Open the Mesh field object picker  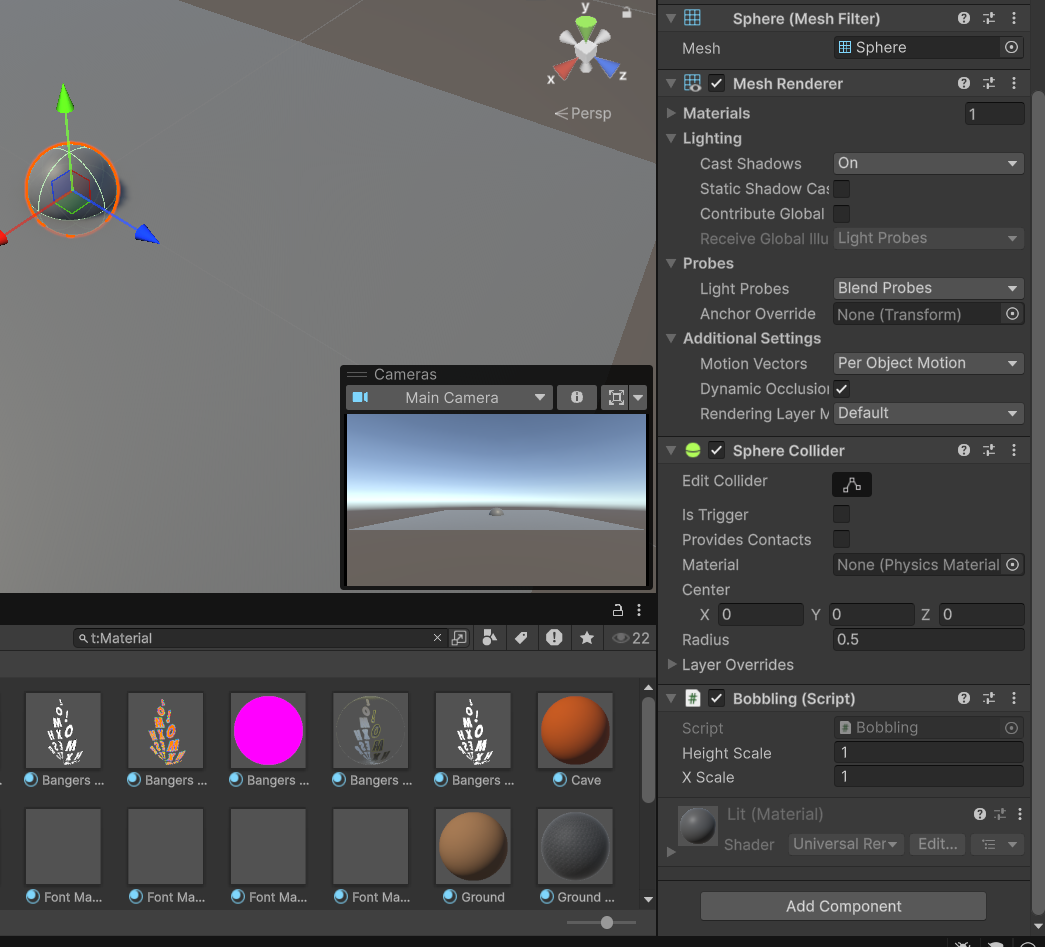point(1011,48)
